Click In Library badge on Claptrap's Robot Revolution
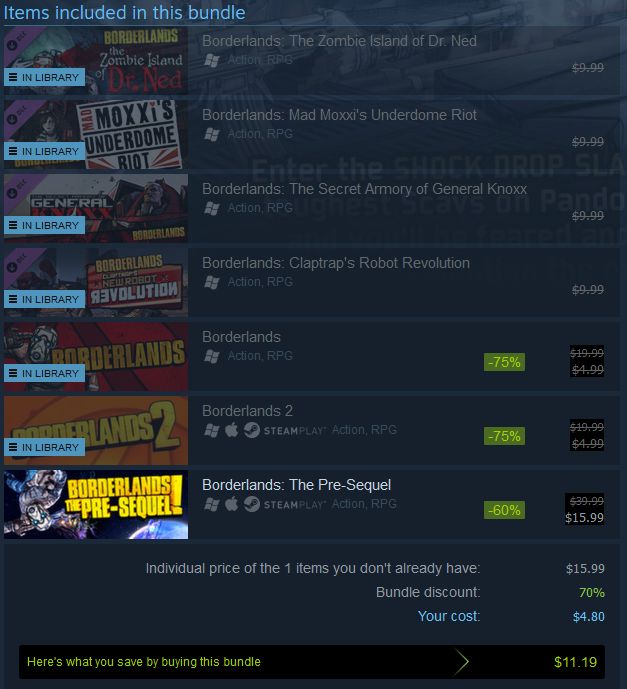 [x=44, y=299]
